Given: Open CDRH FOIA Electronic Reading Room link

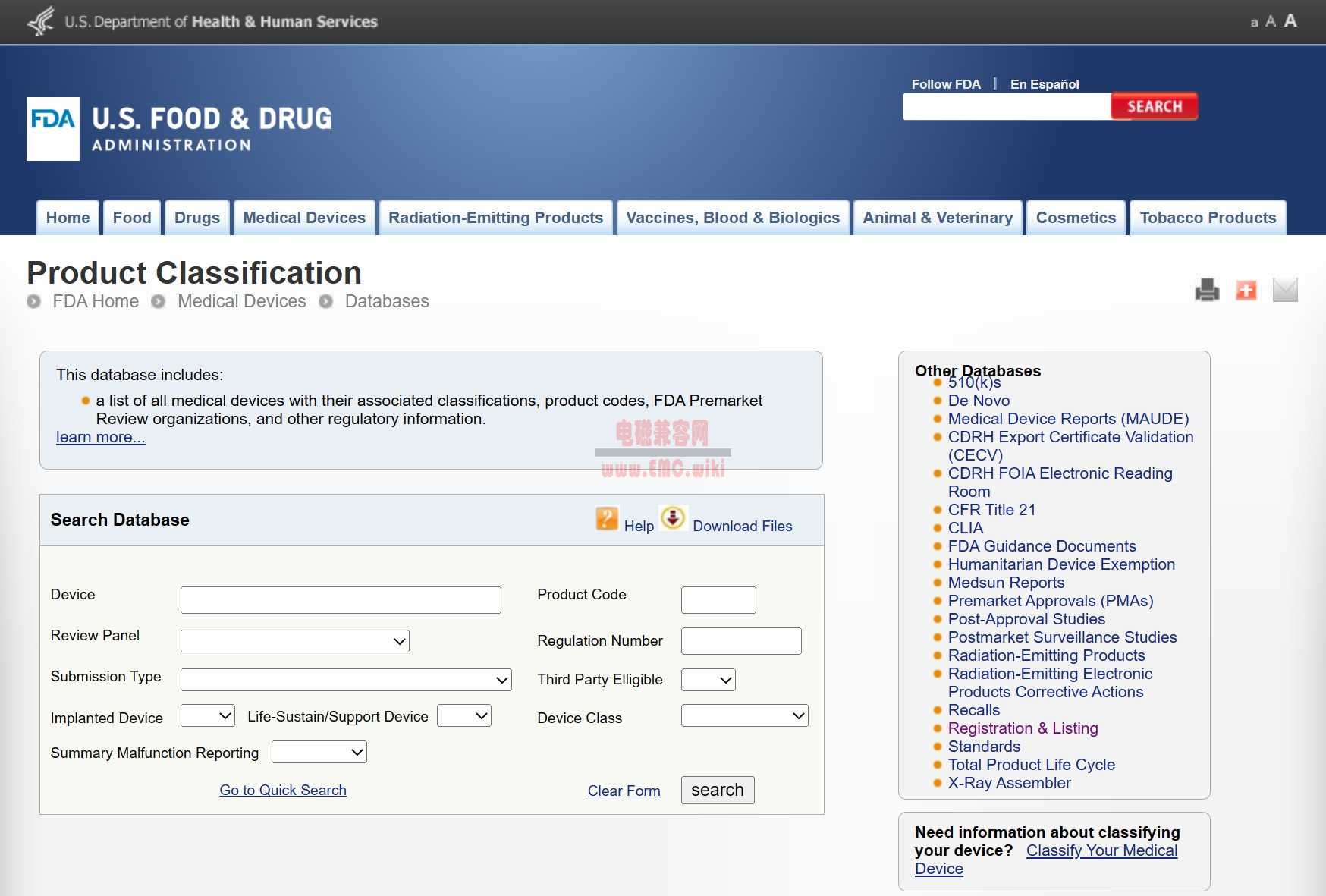Looking at the screenshot, I should (1060, 483).
